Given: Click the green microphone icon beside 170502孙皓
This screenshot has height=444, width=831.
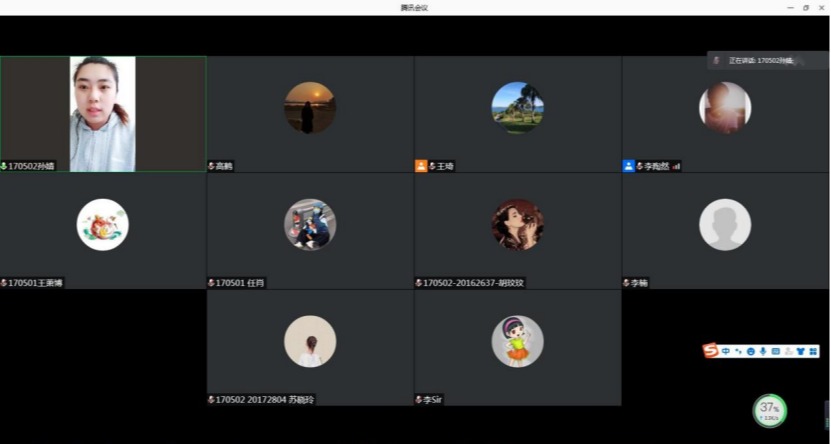Looking at the screenshot, I should 4,166.
